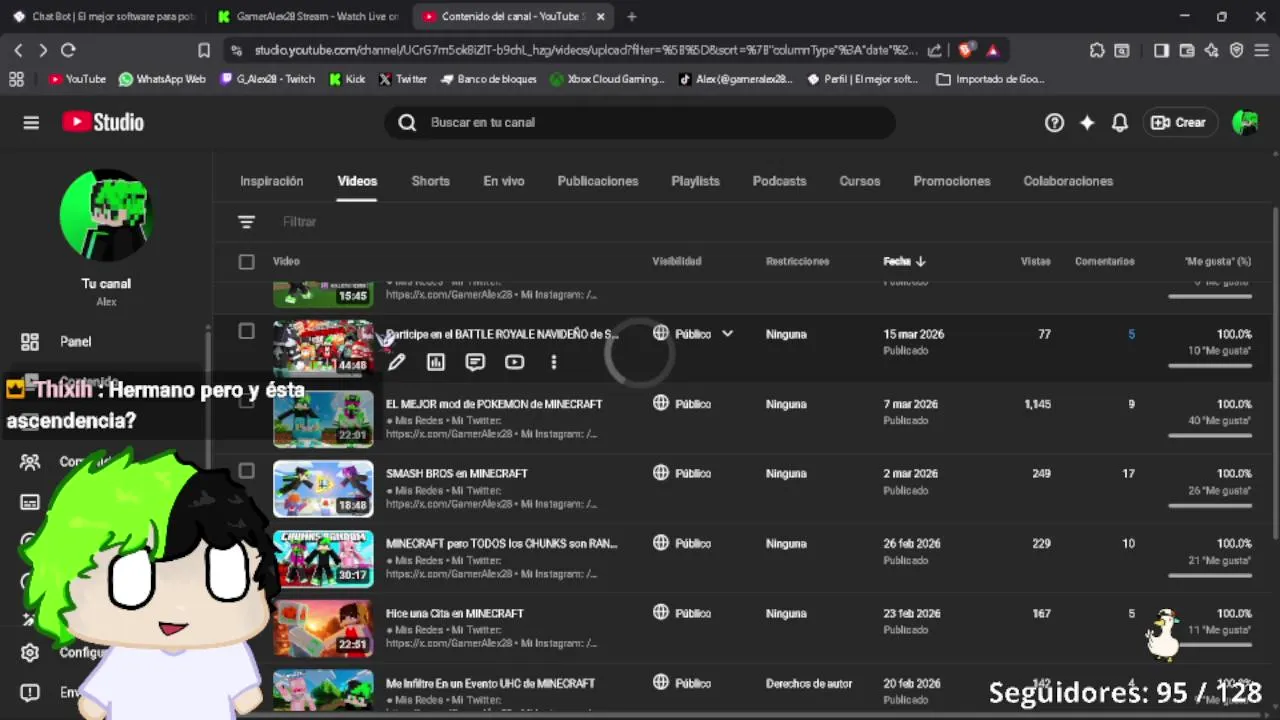Select the Videos tab
The image size is (1280, 720).
357,181
